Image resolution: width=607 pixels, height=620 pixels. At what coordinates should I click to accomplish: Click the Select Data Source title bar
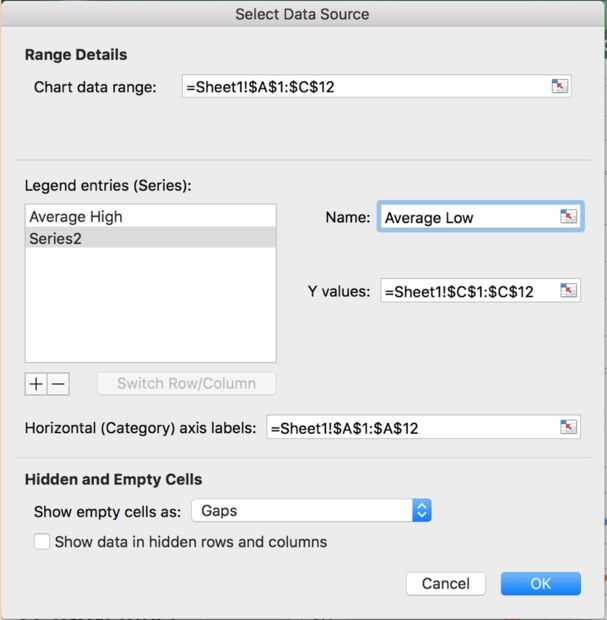coord(302,14)
